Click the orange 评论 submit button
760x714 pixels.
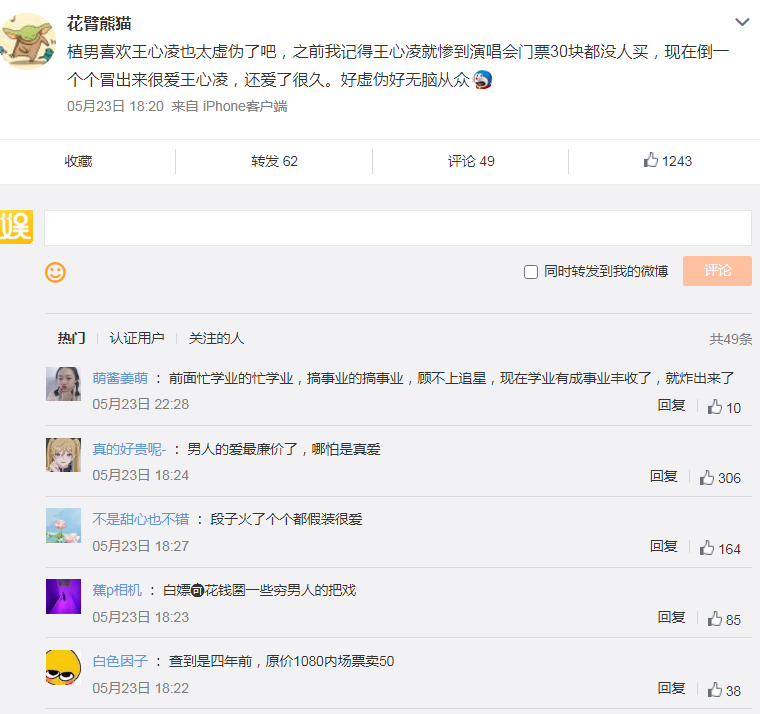717,271
